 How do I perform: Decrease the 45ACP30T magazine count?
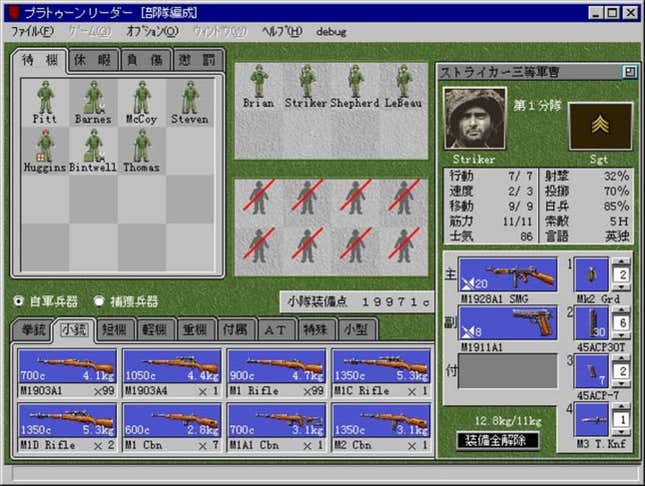pyautogui.click(x=621, y=336)
